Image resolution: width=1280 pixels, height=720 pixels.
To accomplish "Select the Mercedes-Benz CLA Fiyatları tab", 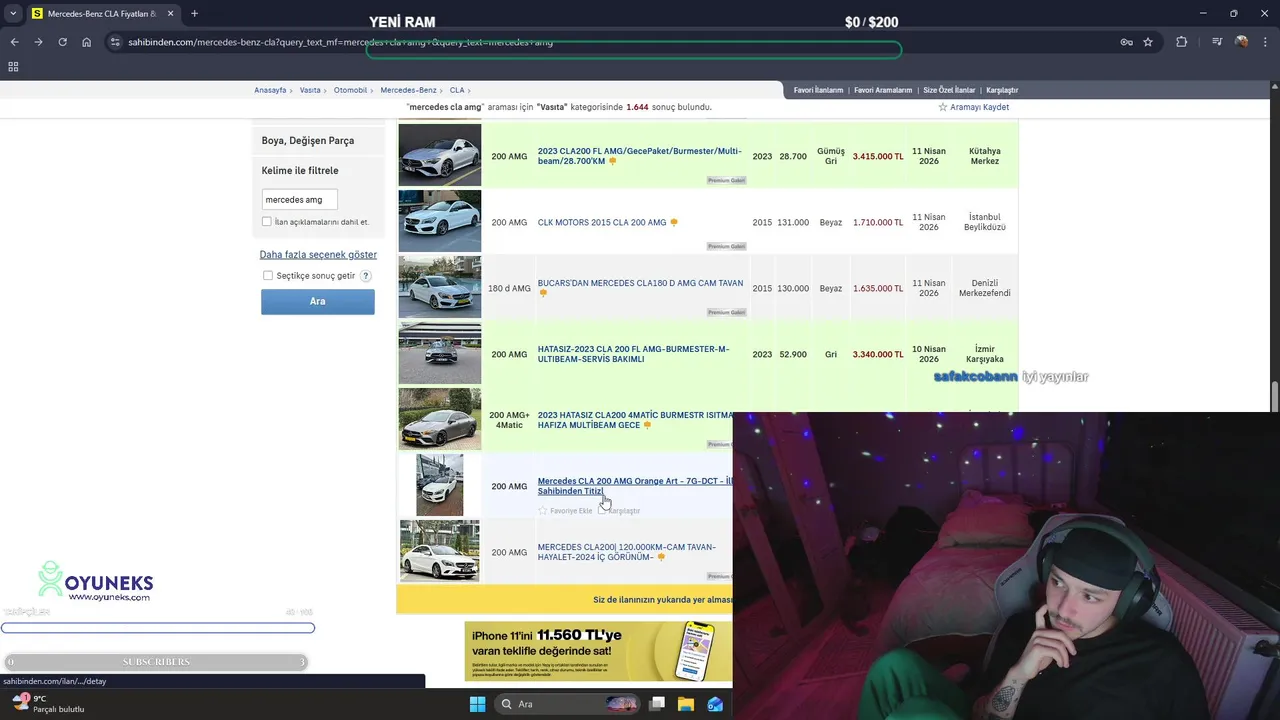I will (103, 14).
